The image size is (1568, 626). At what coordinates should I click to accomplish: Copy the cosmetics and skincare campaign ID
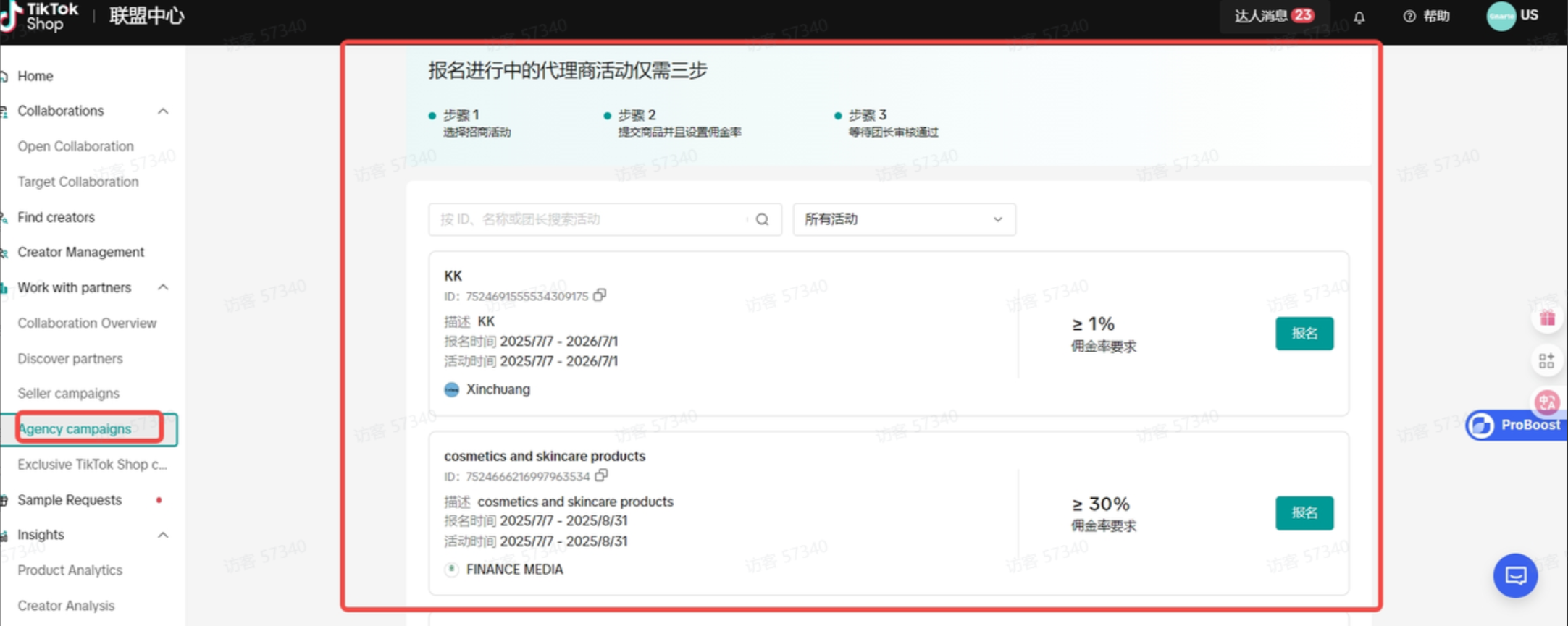tap(601, 475)
